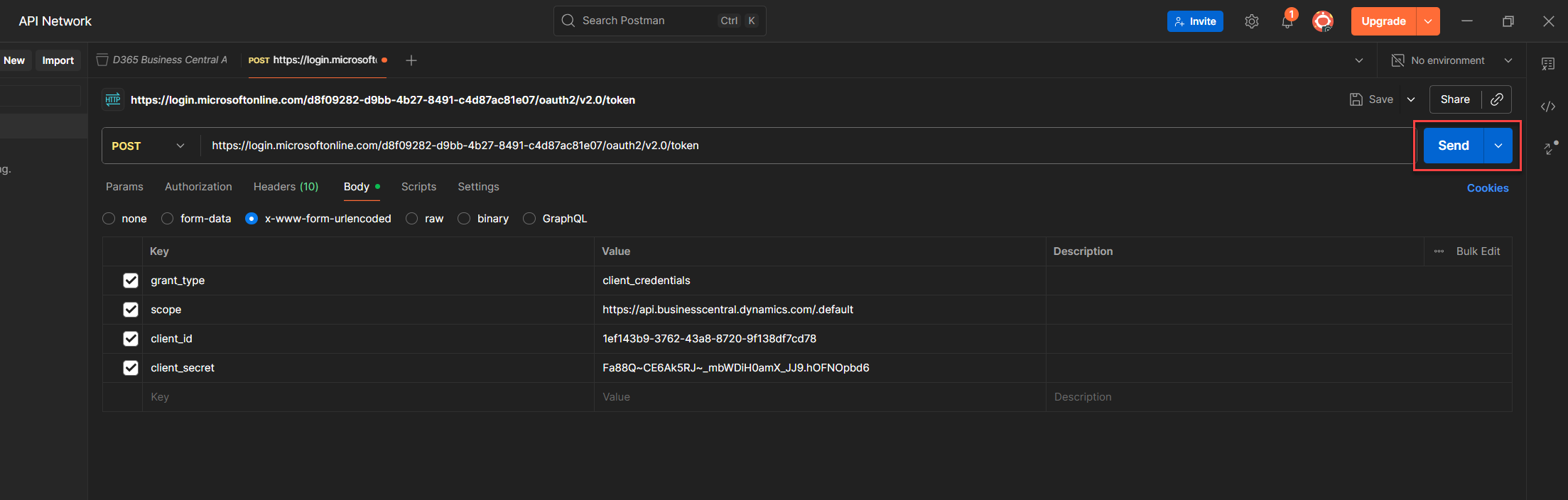Click the Upgrade button
Screen dimensions: 1568x500
[1383, 21]
